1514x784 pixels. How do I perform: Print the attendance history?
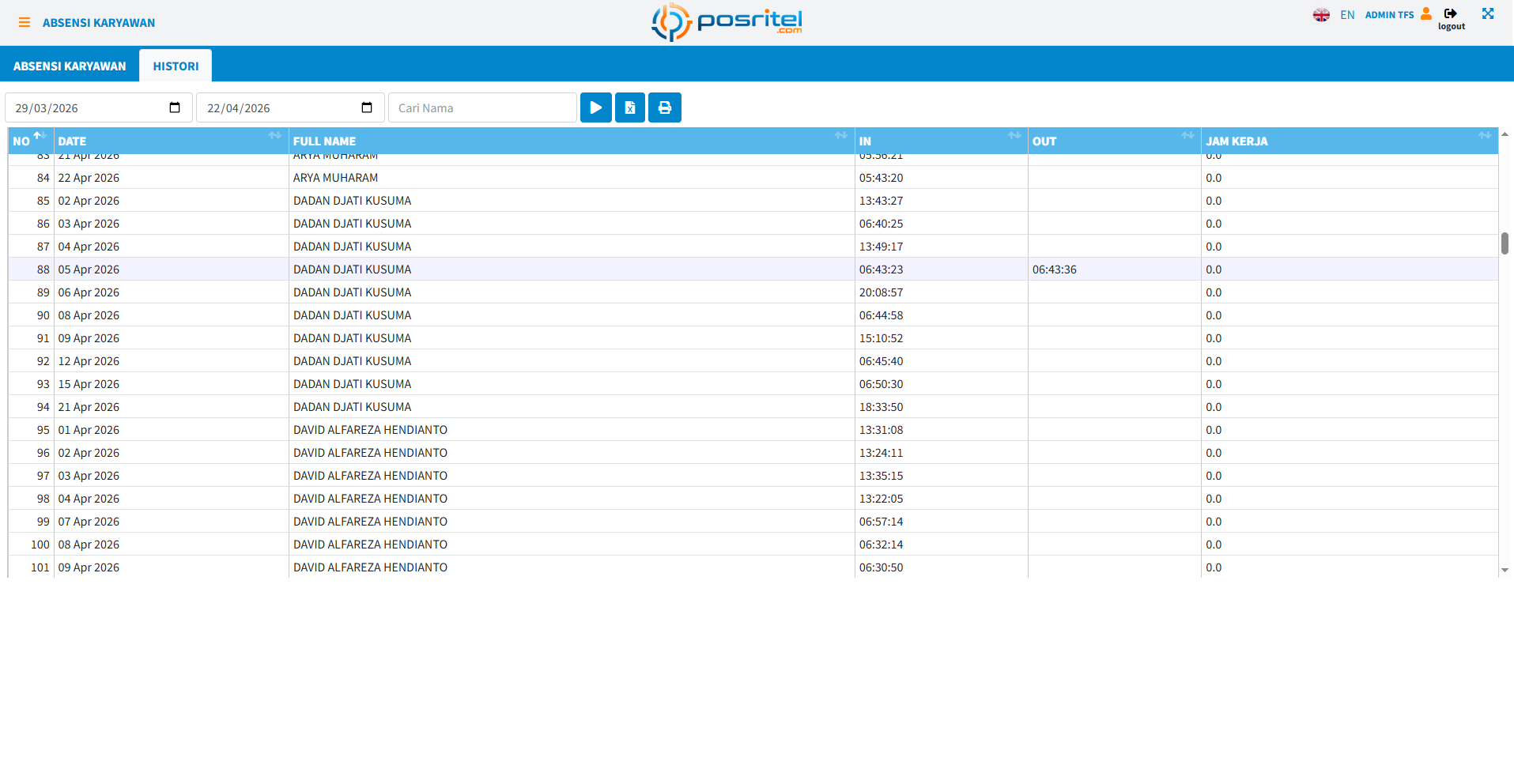[665, 107]
